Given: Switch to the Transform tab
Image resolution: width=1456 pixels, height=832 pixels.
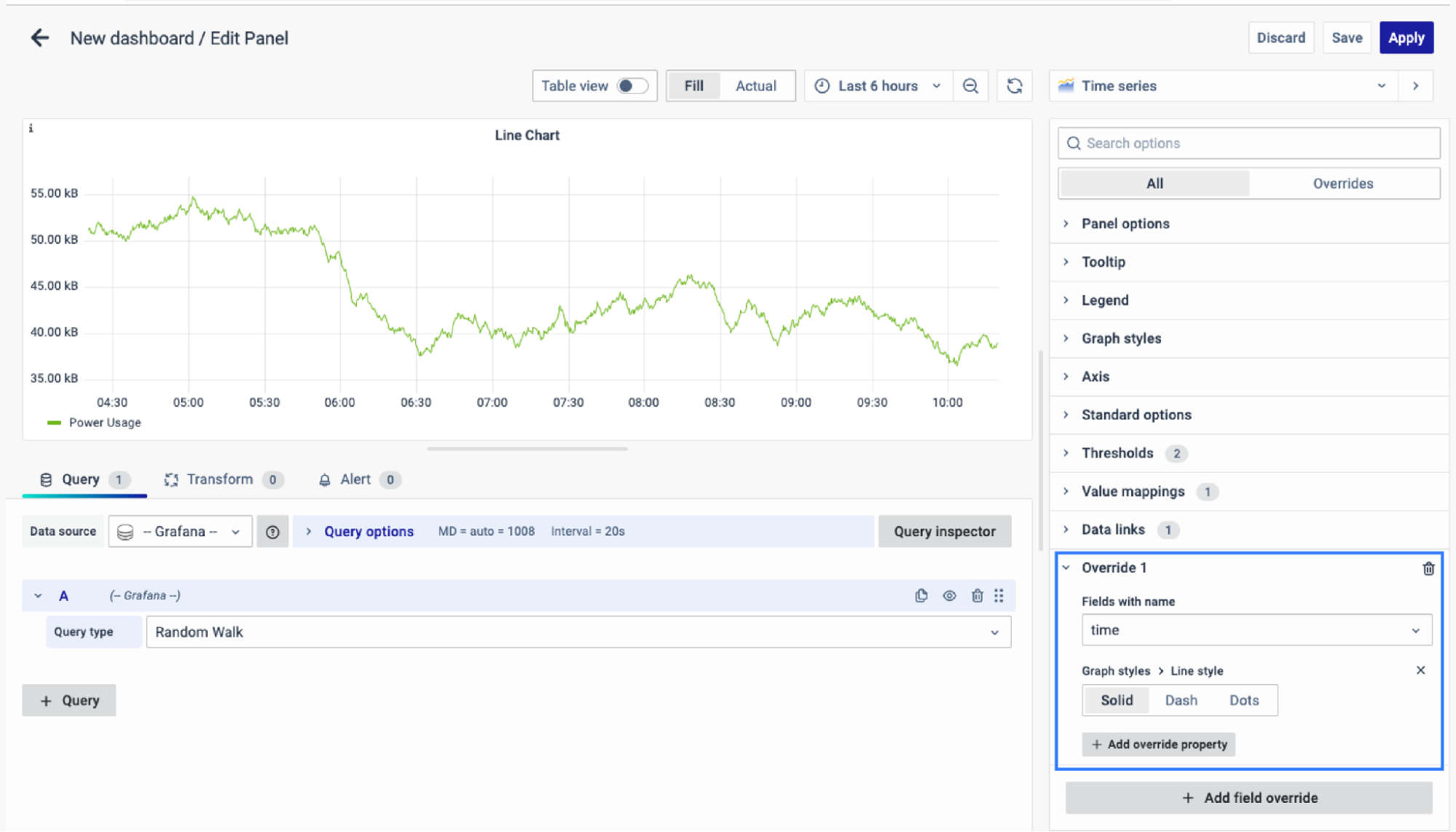Looking at the screenshot, I should coord(219,479).
